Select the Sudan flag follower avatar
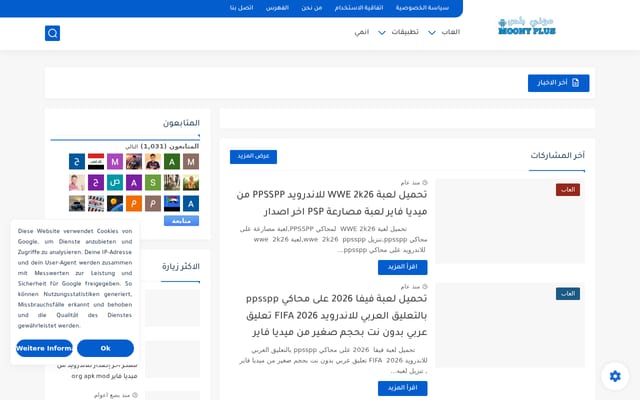This screenshot has height=400, width=640. [172, 204]
